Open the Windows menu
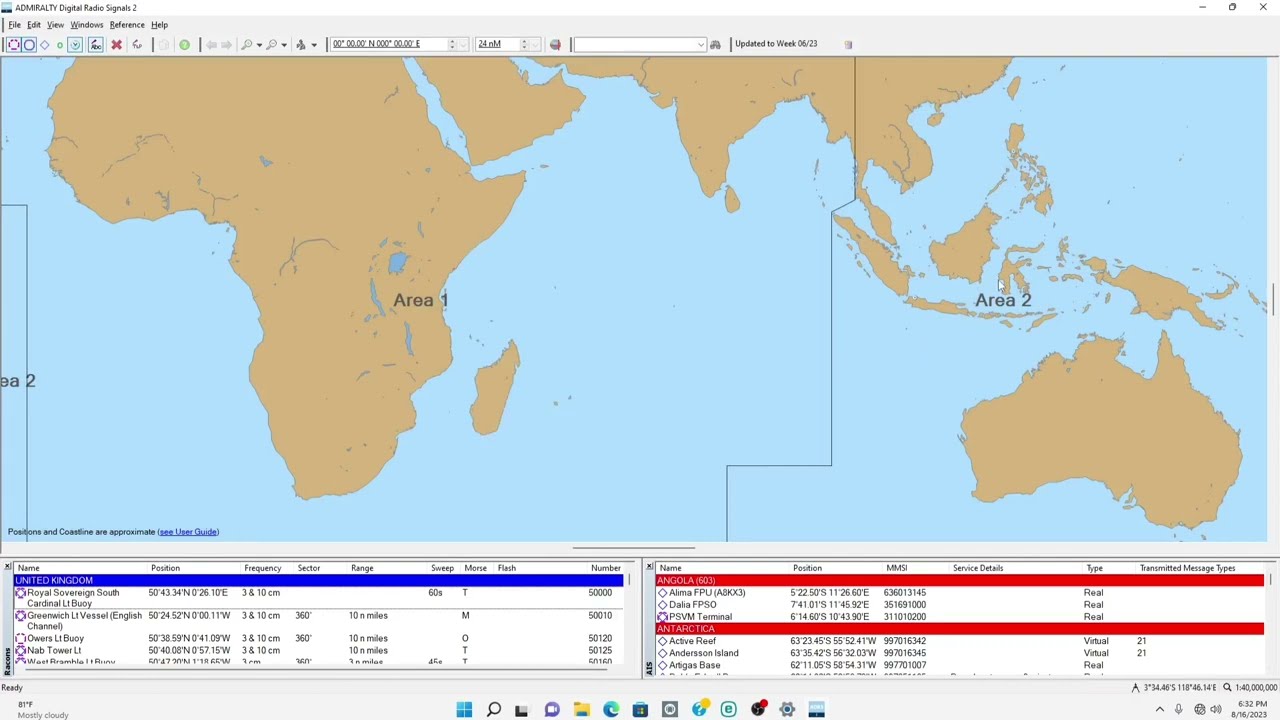The image size is (1280, 720). [86, 25]
